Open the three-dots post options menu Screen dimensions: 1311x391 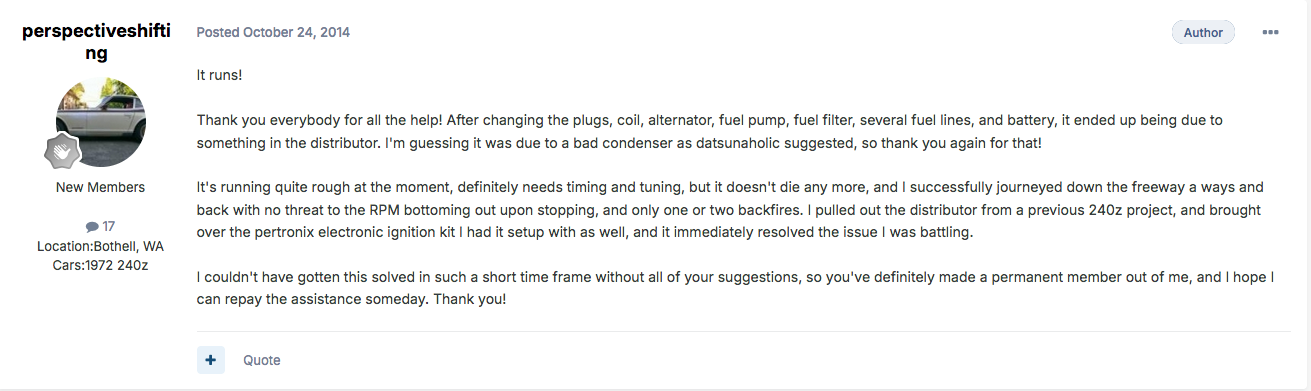(1270, 33)
